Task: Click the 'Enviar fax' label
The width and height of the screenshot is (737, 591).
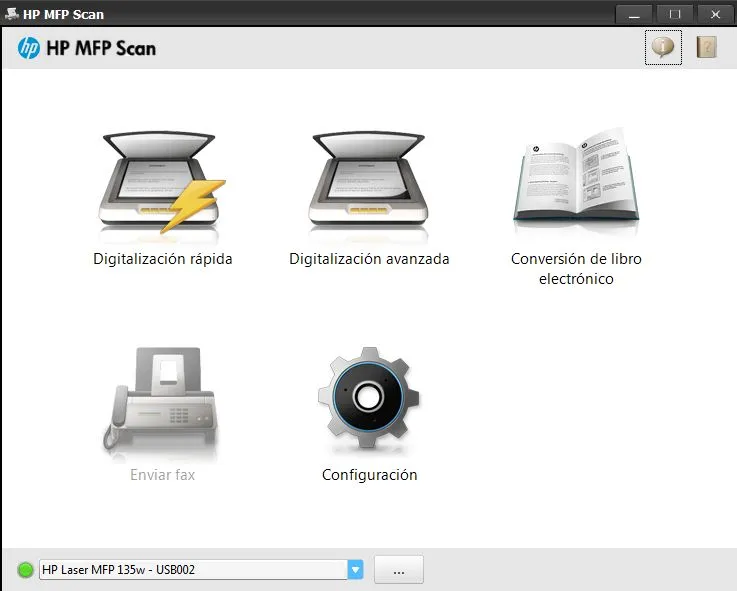Action: (163, 475)
